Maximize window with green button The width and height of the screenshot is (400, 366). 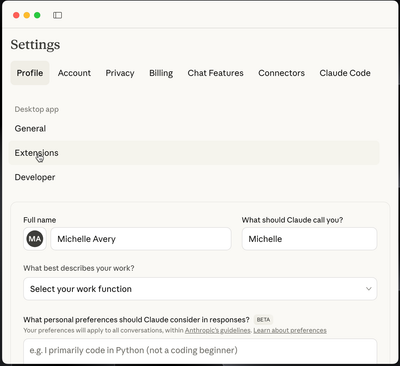pos(37,15)
